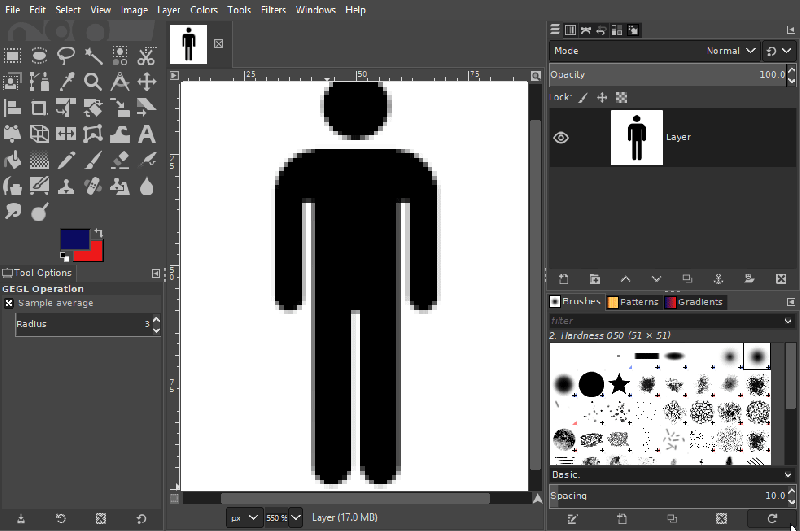Viewport: 800px width, 531px height.
Task: Click the layer Opacity slider
Action: click(668, 75)
